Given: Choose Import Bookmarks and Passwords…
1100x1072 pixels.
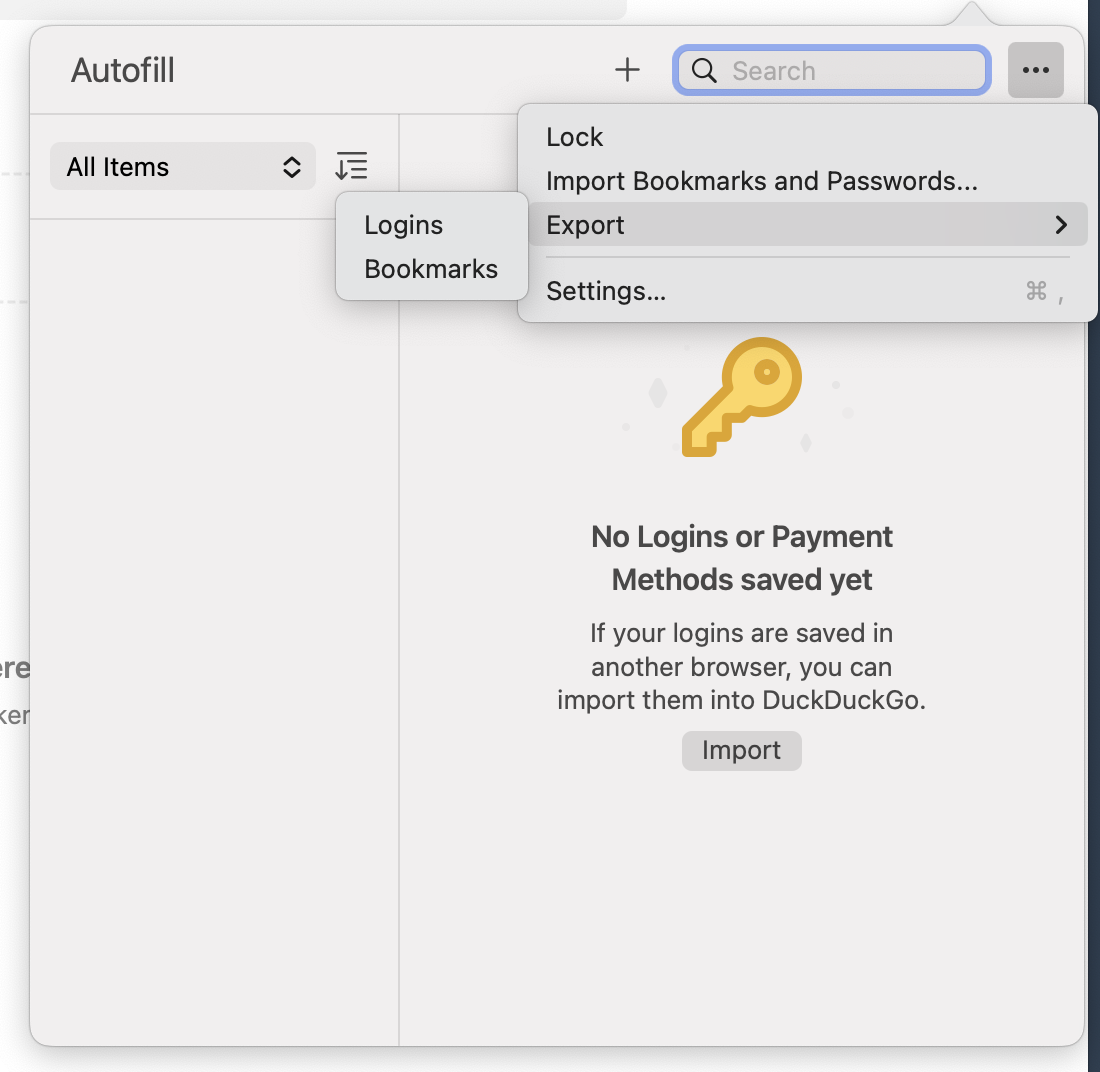Looking at the screenshot, I should coord(807,181).
